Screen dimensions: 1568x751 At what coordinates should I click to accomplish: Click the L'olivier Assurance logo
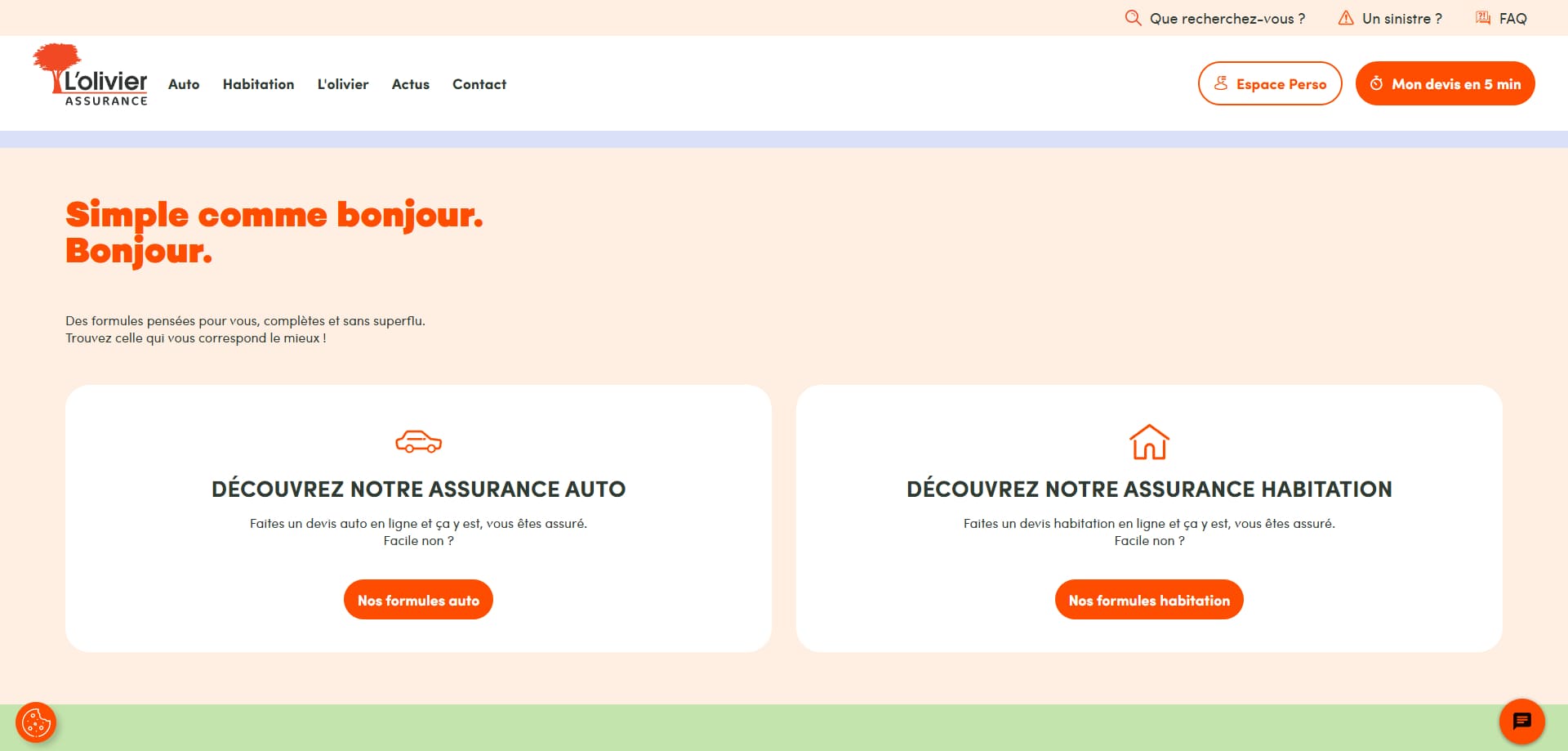[90, 74]
